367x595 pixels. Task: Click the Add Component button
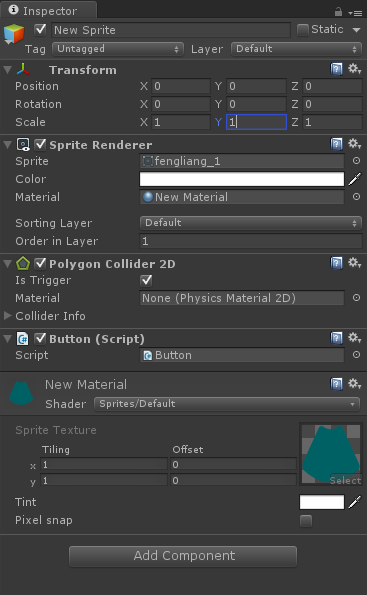(x=183, y=556)
